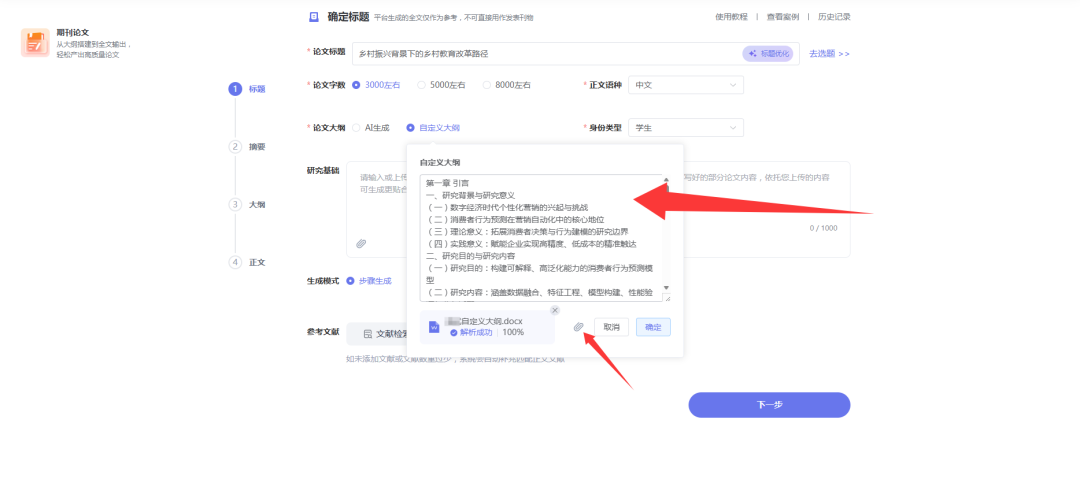Click the paperclip upload icon beside 取消
This screenshot has height=494, width=1080.
click(x=579, y=327)
